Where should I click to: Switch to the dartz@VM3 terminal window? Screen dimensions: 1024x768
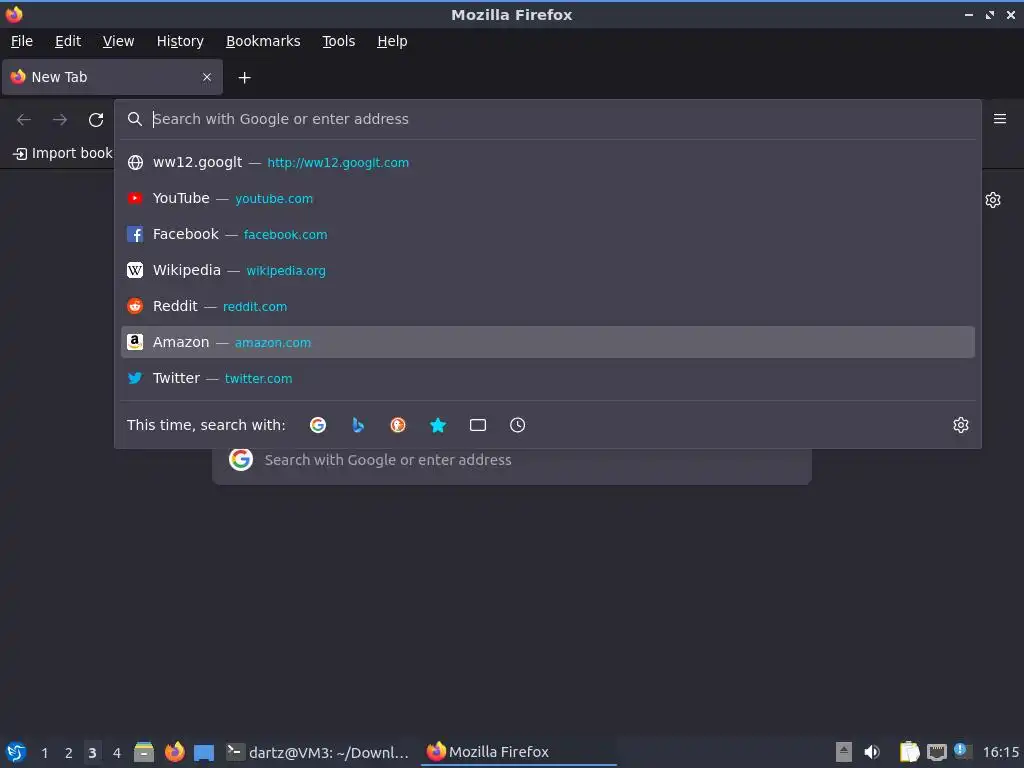click(318, 752)
